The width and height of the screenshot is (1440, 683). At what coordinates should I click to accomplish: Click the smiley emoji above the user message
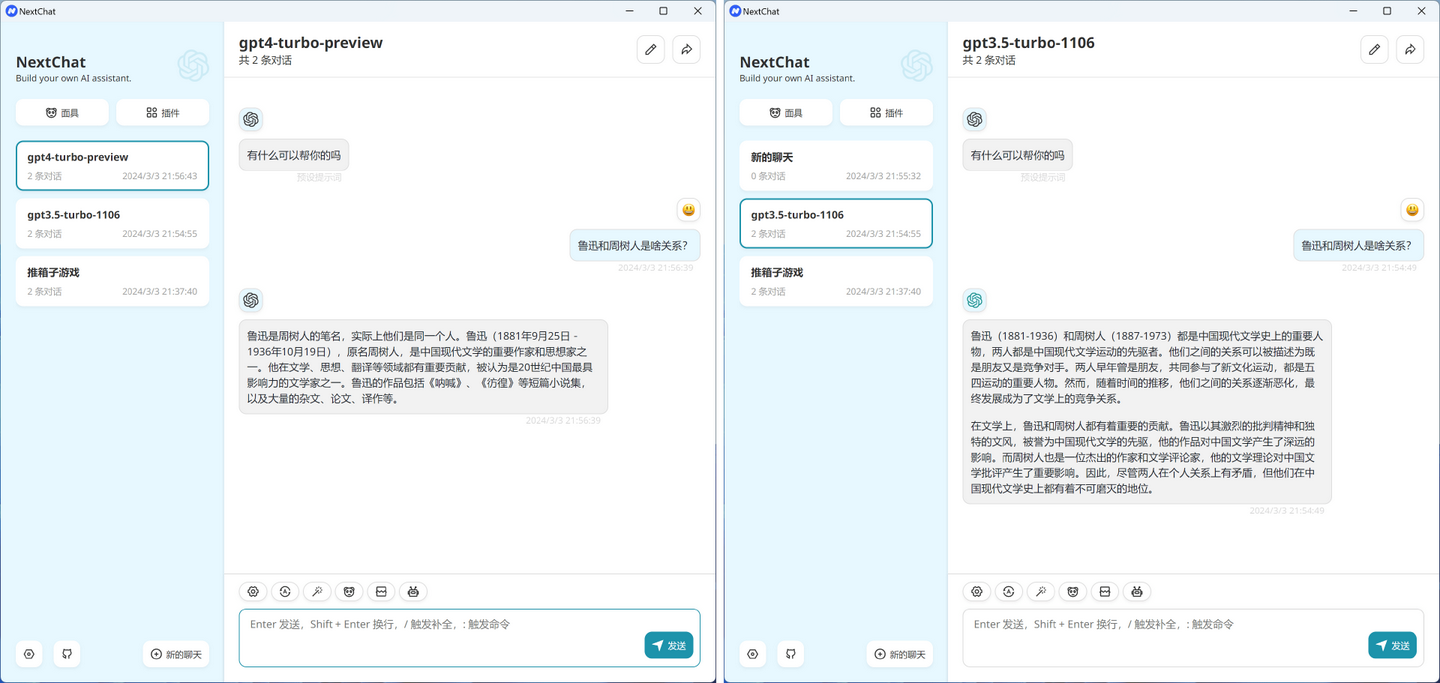[x=688, y=210]
